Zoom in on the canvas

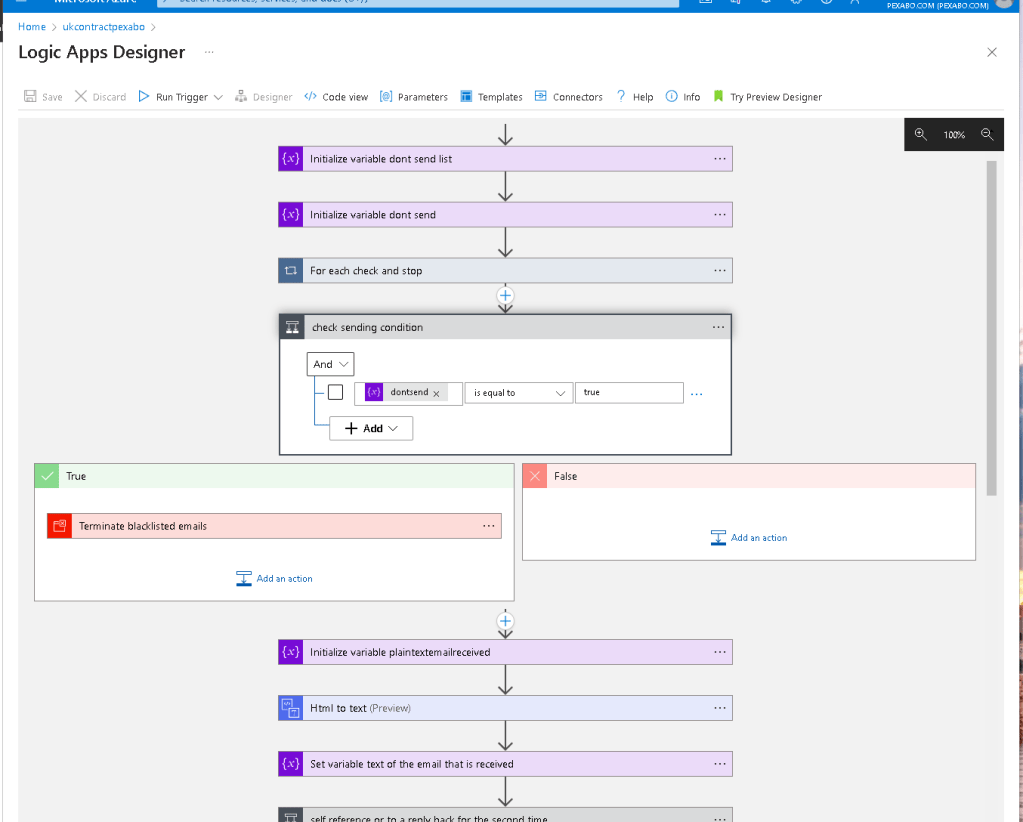(921, 134)
